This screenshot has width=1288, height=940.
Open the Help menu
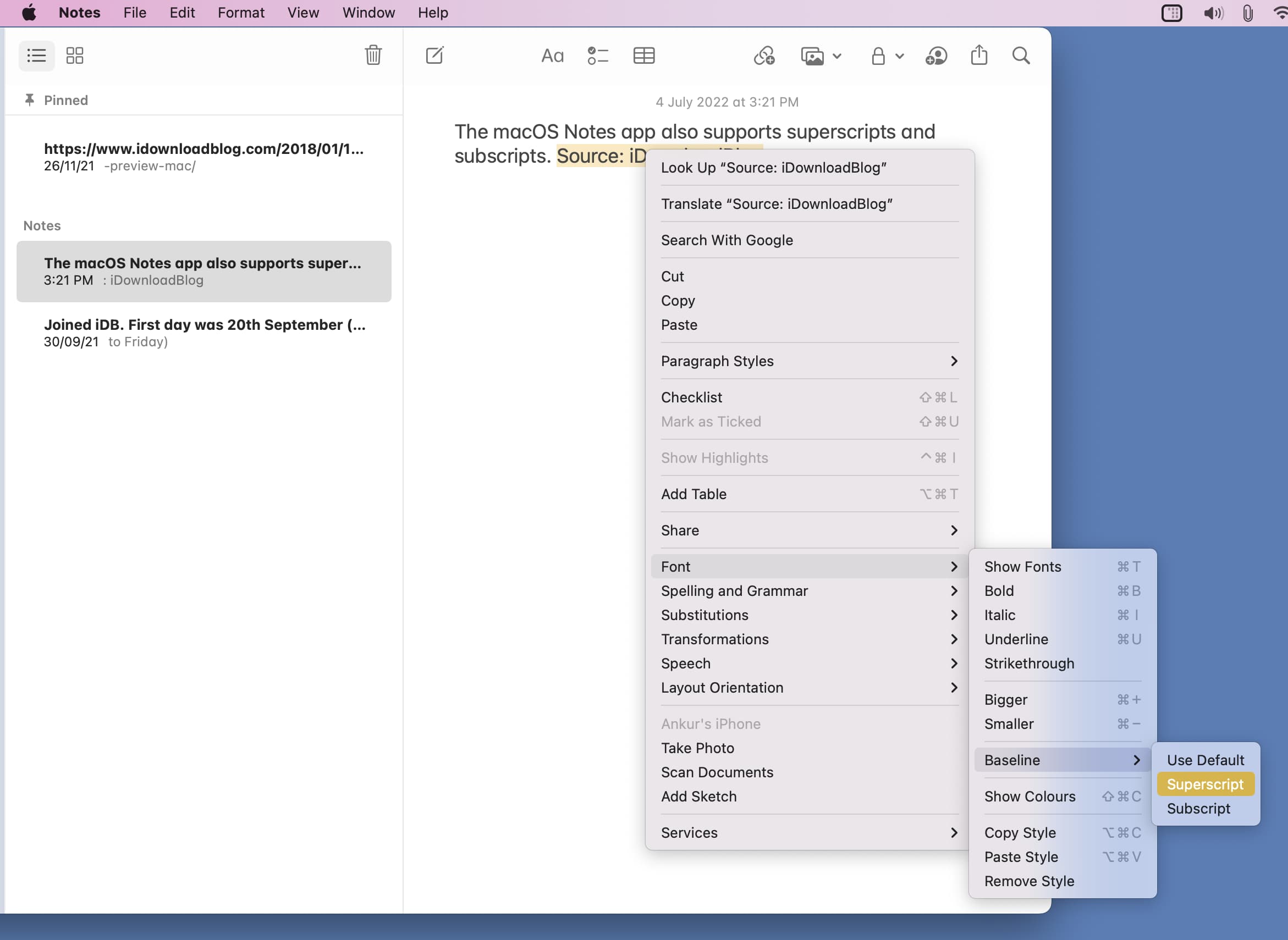pos(433,13)
